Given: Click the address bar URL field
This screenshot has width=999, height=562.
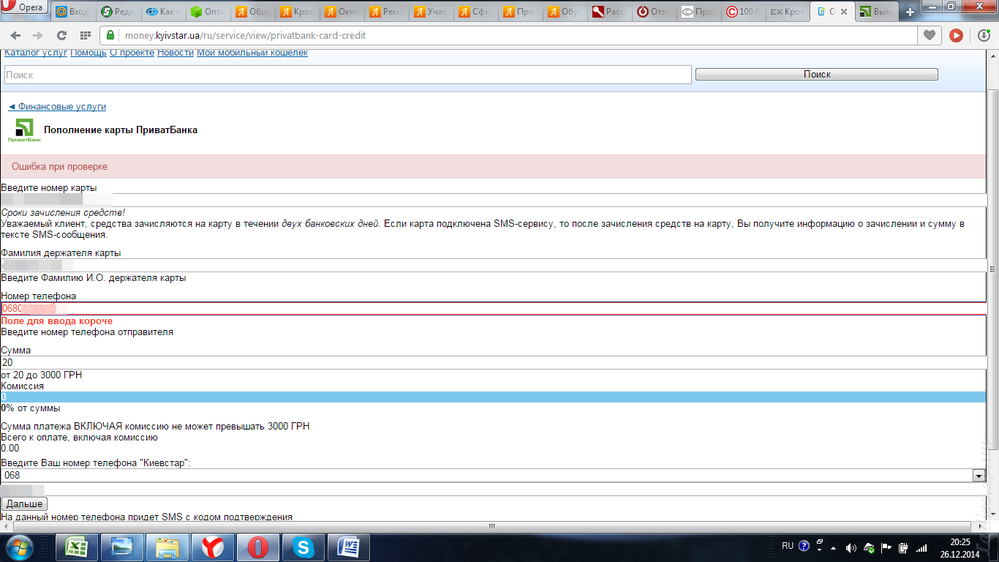Looking at the screenshot, I should coord(510,36).
